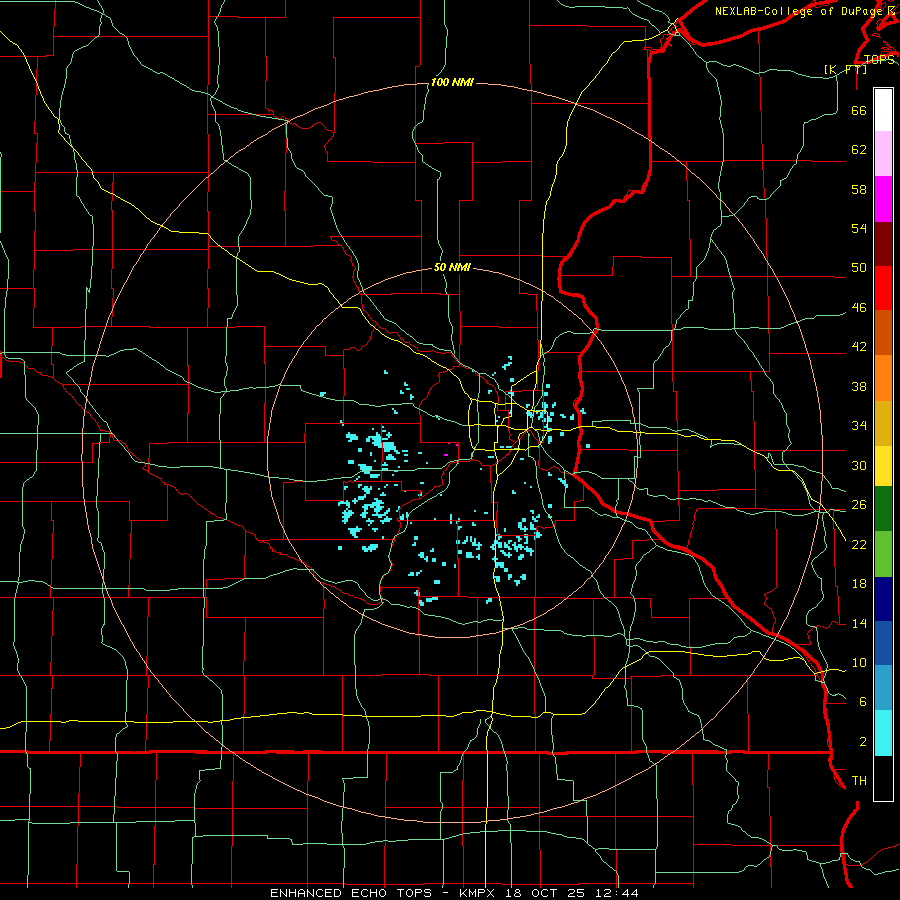The height and width of the screenshot is (900, 900).
Task: Select the bright red legend swatch
Action: (x=883, y=288)
